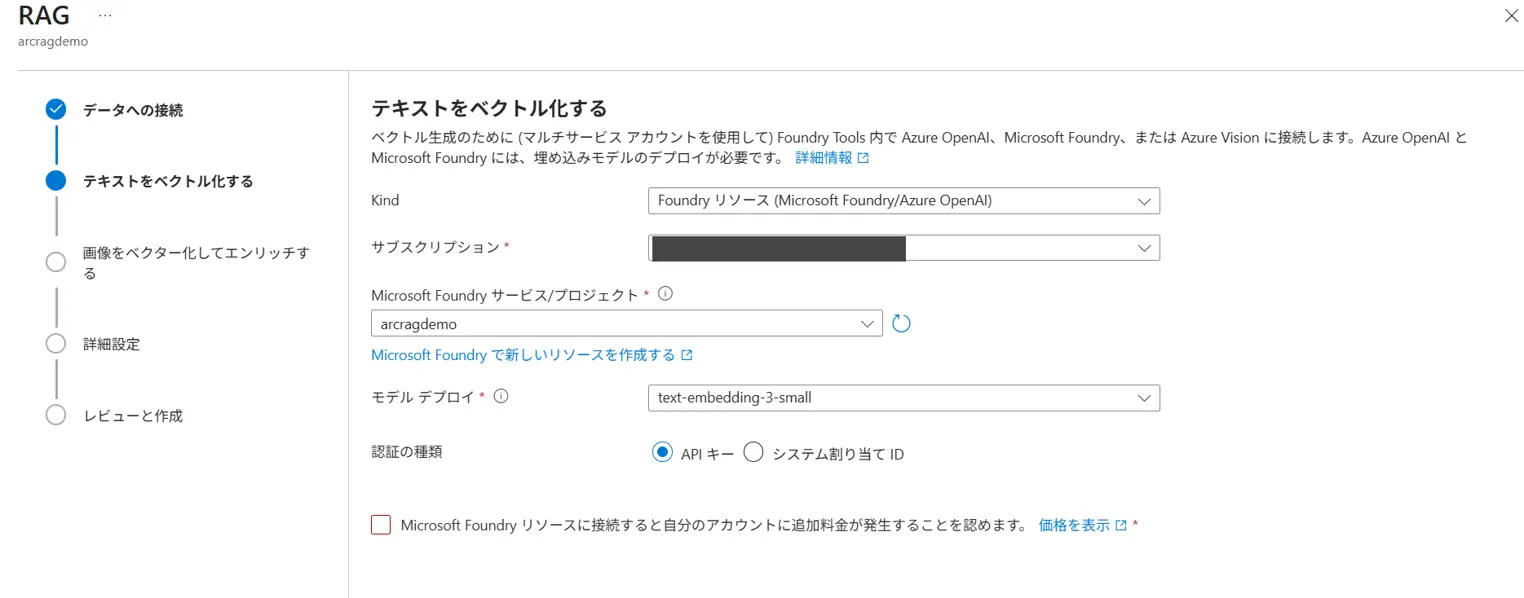Open the ellipsis menu next to RAG title
This screenshot has width=1524, height=598.
pyautogui.click(x=105, y=16)
